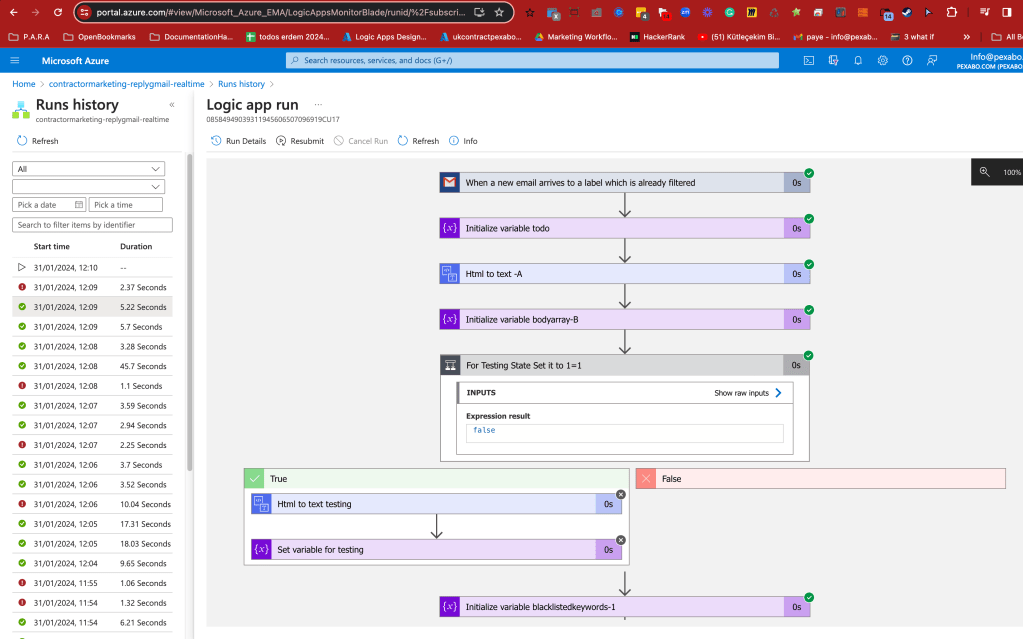Click the green check on the True branch
1023x639 pixels.
[254, 478]
